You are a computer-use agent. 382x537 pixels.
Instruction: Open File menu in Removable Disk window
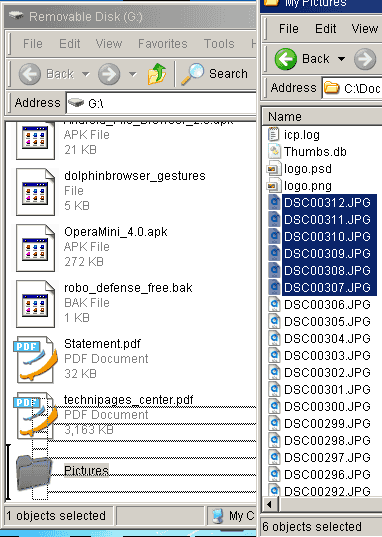(x=33, y=44)
